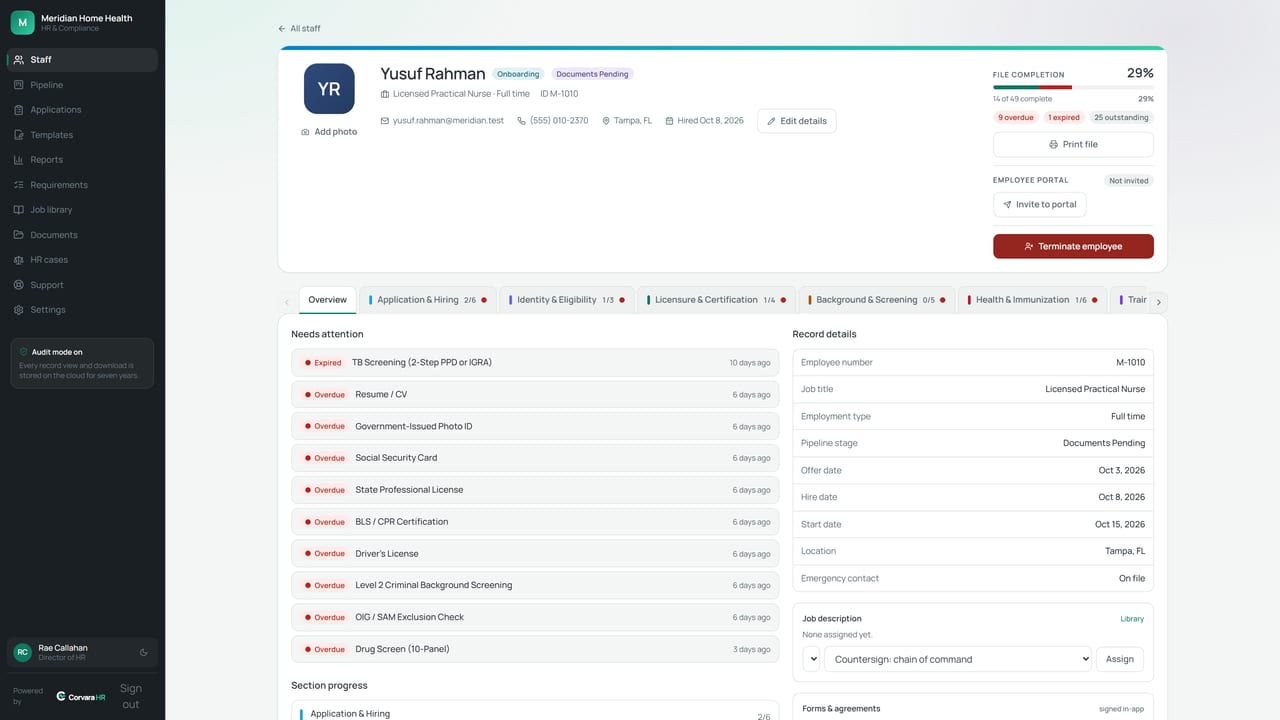Open HR cases in sidebar
1280x720 pixels.
click(x=82, y=260)
